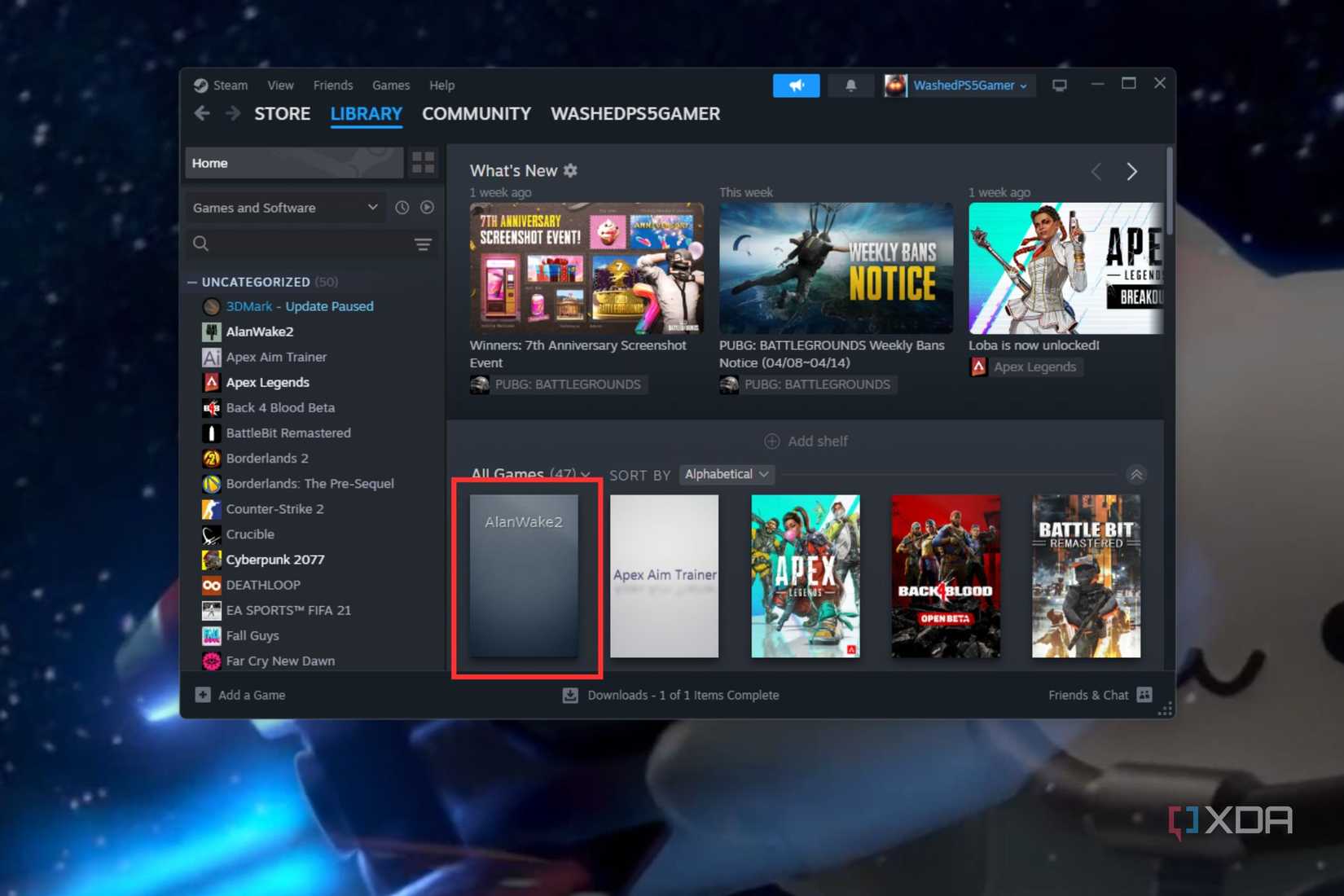Click the Add a Game button
The height and width of the screenshot is (896, 1344).
pos(240,695)
